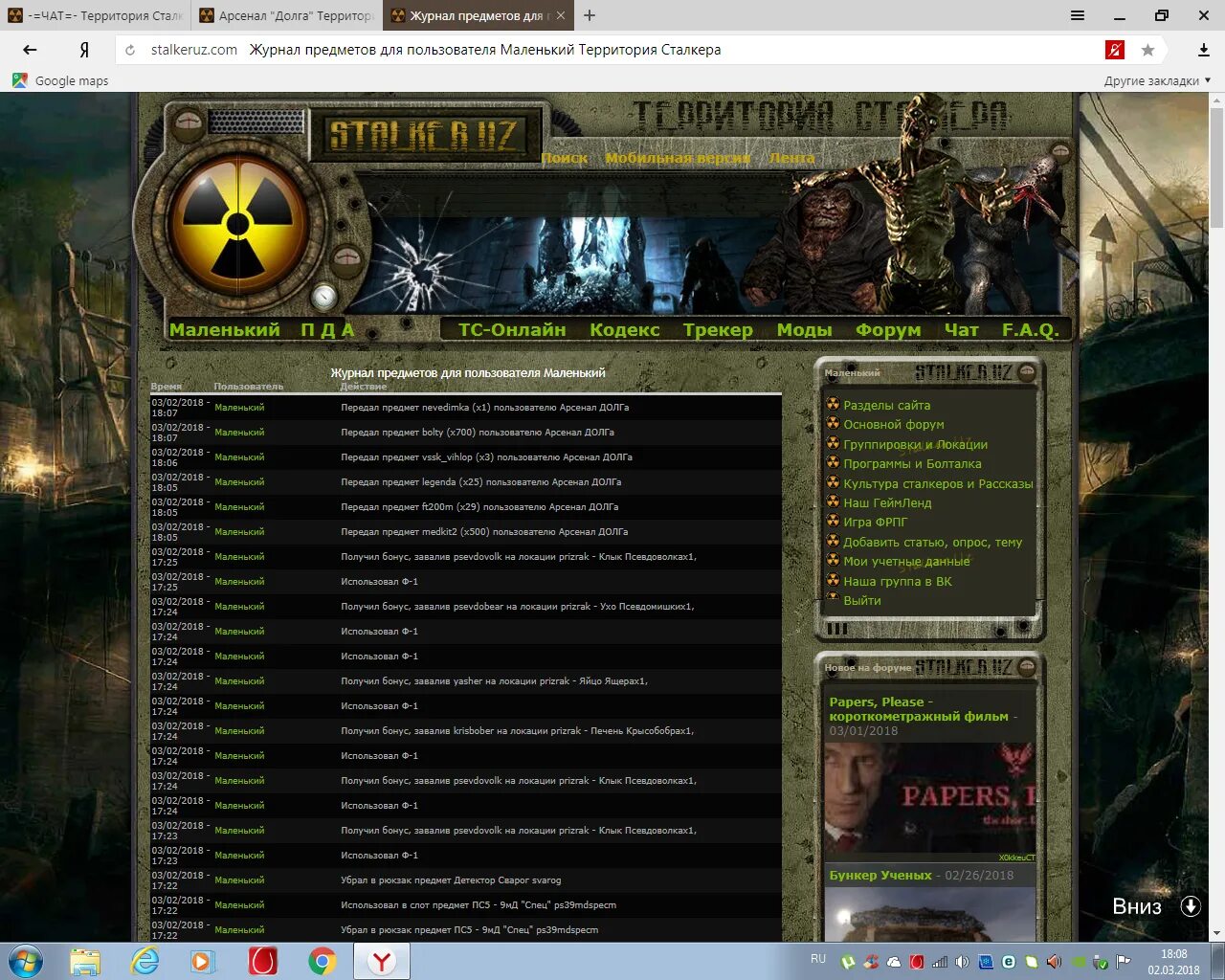The height and width of the screenshot is (980, 1225).
Task: Open the Основной форум sidebar link
Action: click(894, 425)
